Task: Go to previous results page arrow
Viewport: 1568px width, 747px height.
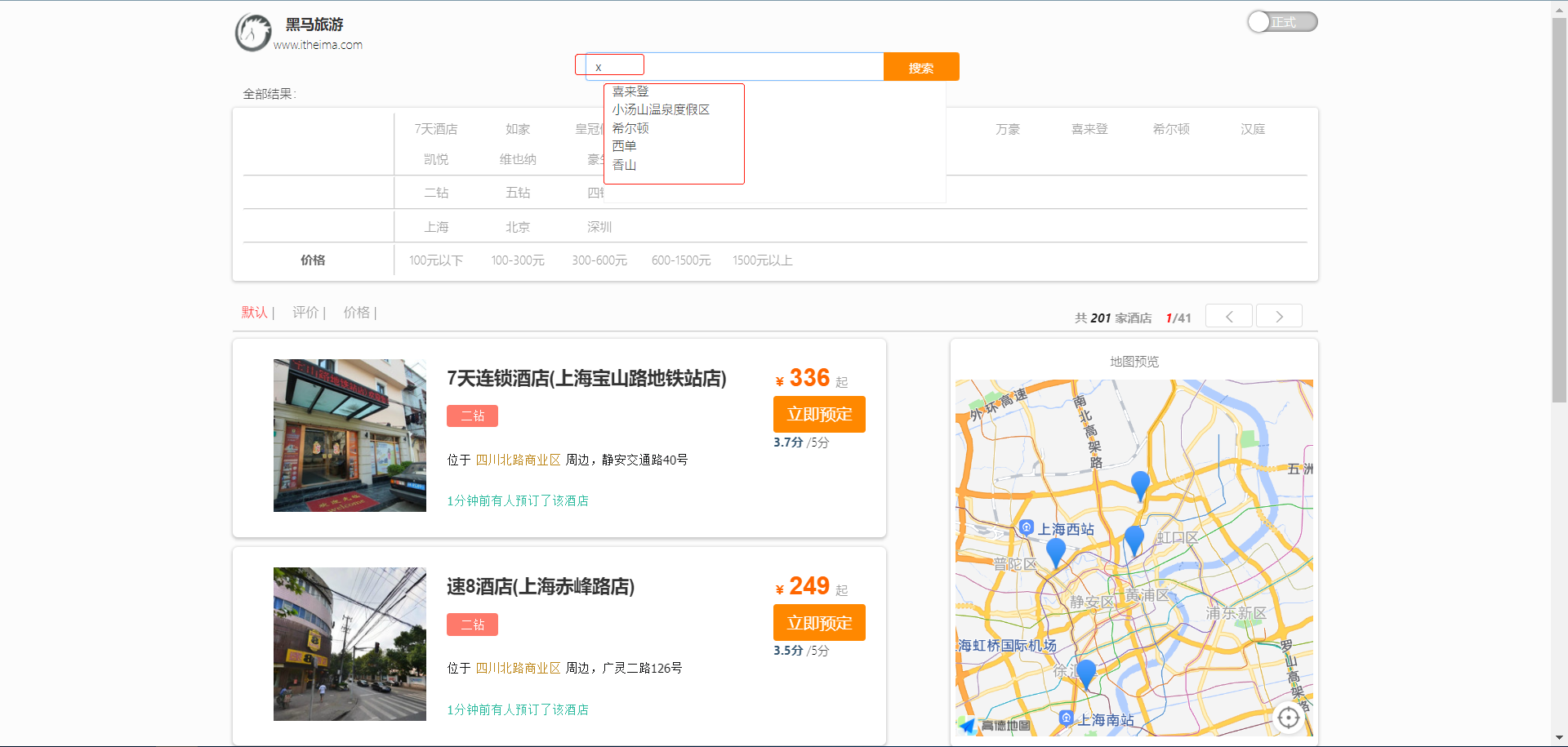Action: (x=1229, y=316)
